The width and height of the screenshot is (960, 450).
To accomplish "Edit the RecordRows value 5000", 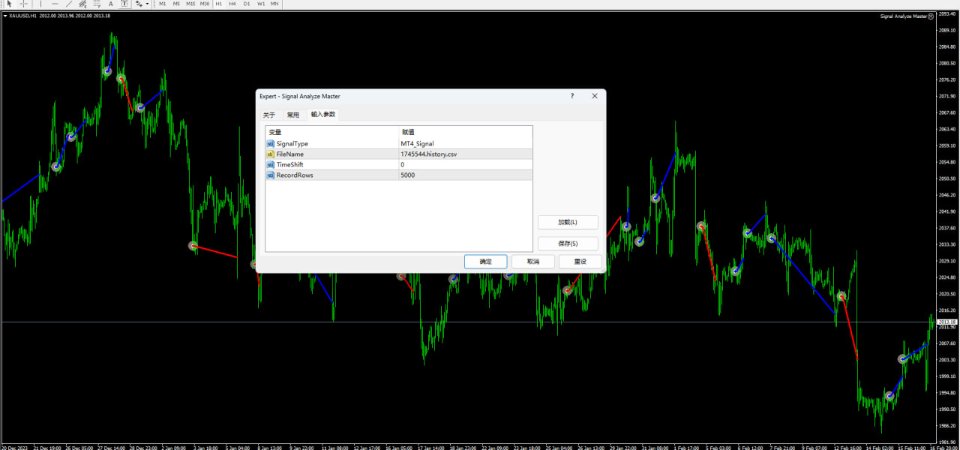I will pos(465,175).
